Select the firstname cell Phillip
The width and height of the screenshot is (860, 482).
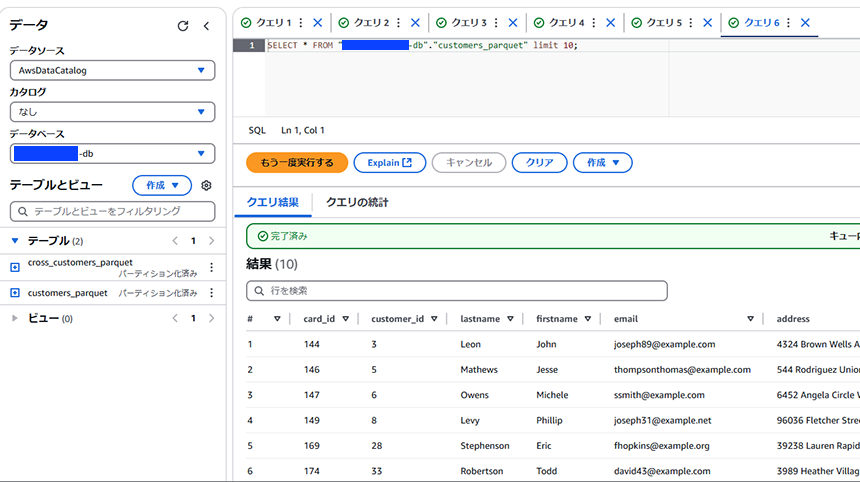click(549, 421)
